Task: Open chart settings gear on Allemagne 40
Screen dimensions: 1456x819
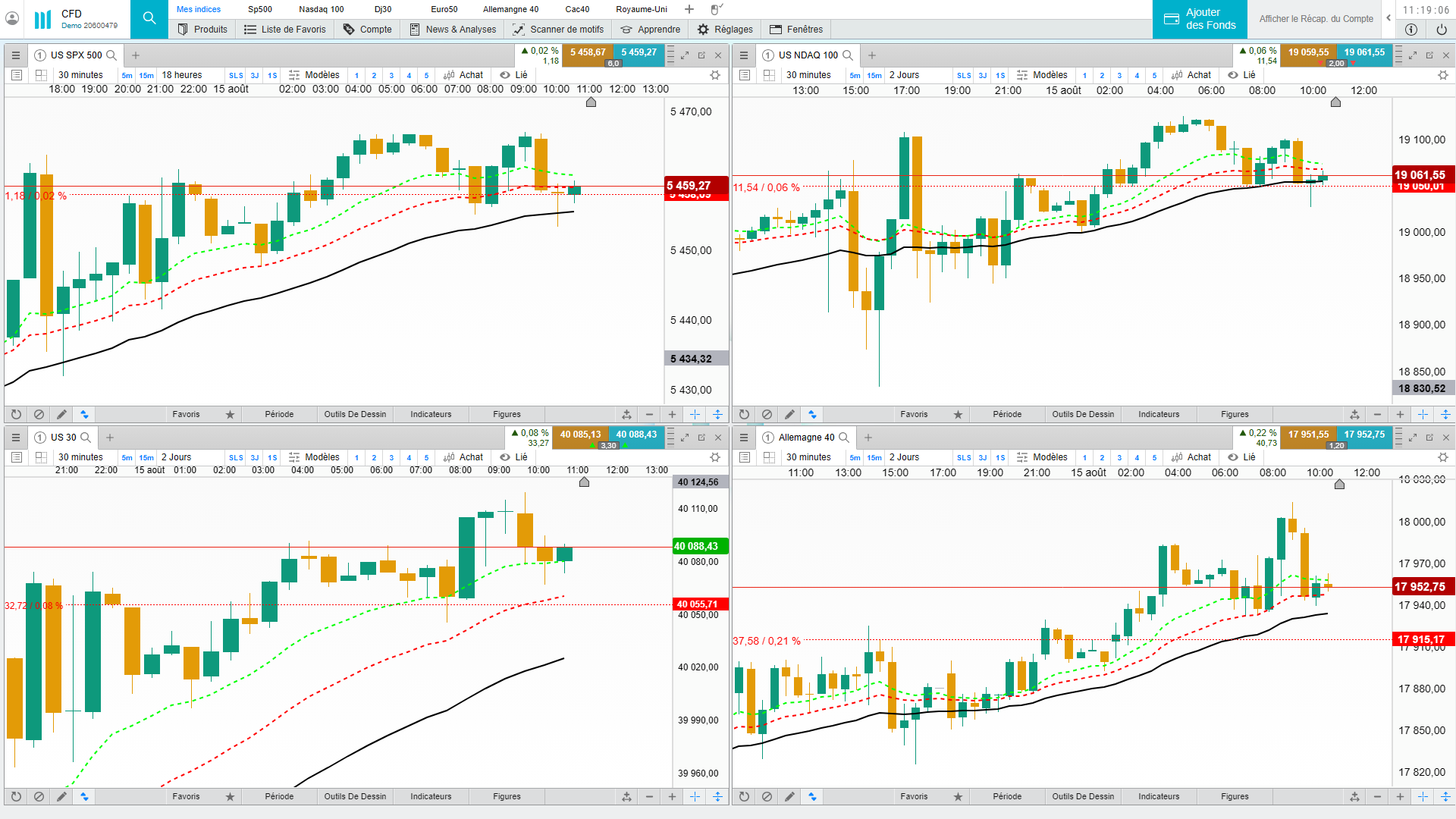Action: (1442, 457)
